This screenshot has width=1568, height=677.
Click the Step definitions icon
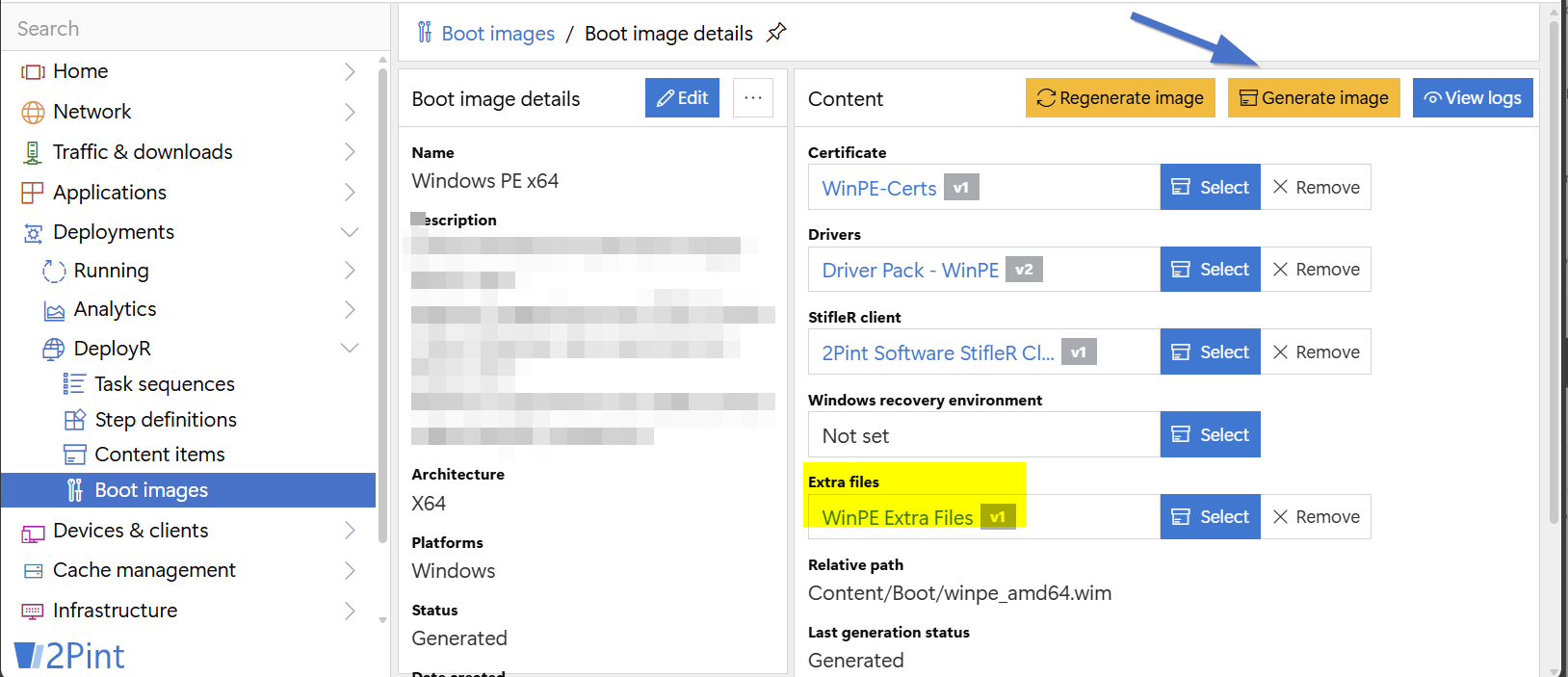74,420
